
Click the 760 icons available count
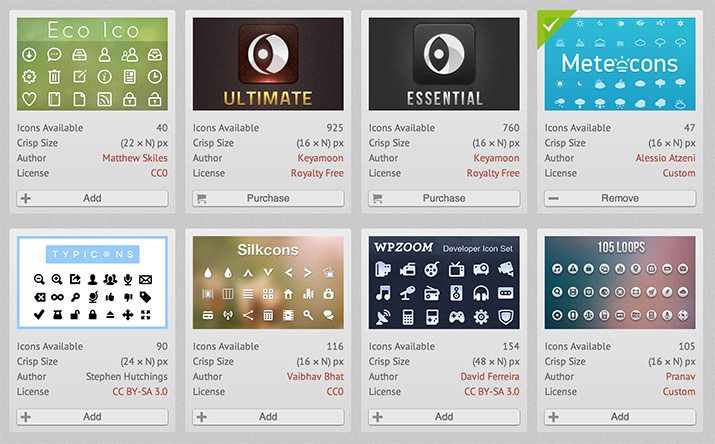pos(511,128)
